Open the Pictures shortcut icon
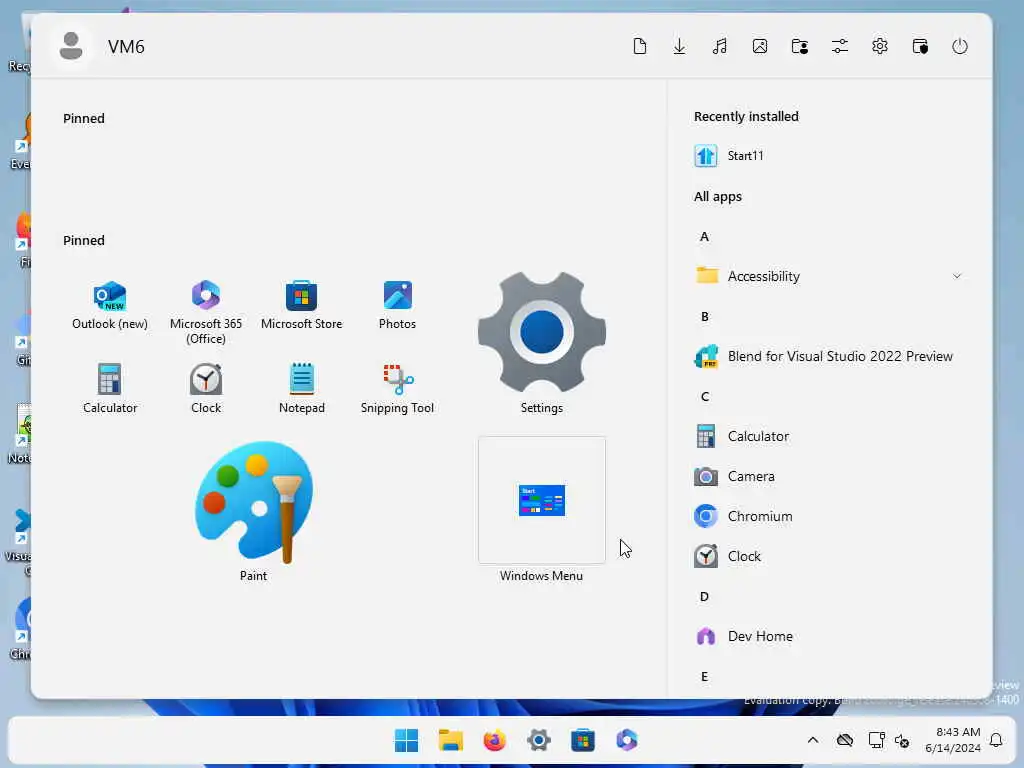 pyautogui.click(x=760, y=46)
